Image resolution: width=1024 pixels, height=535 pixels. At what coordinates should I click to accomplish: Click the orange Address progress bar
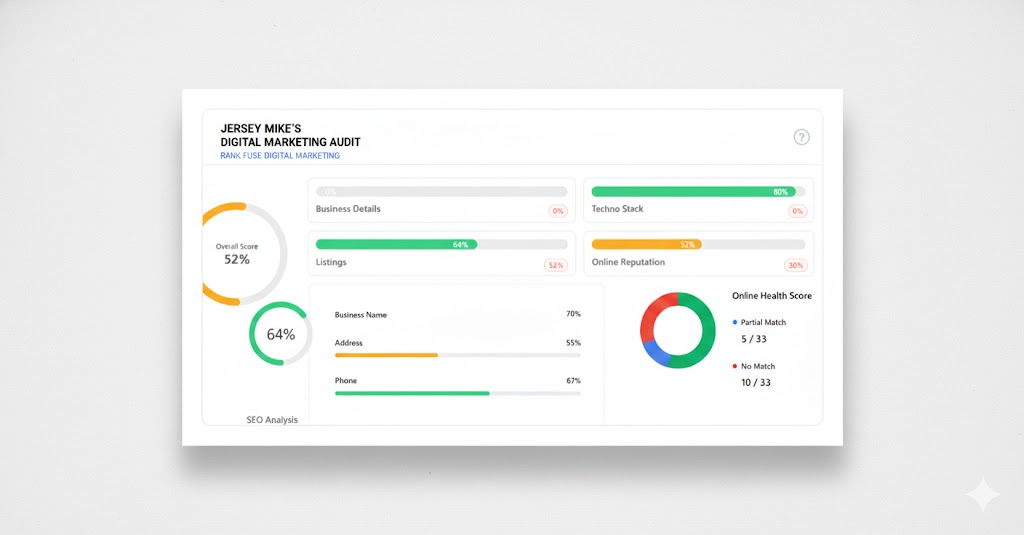pos(386,355)
